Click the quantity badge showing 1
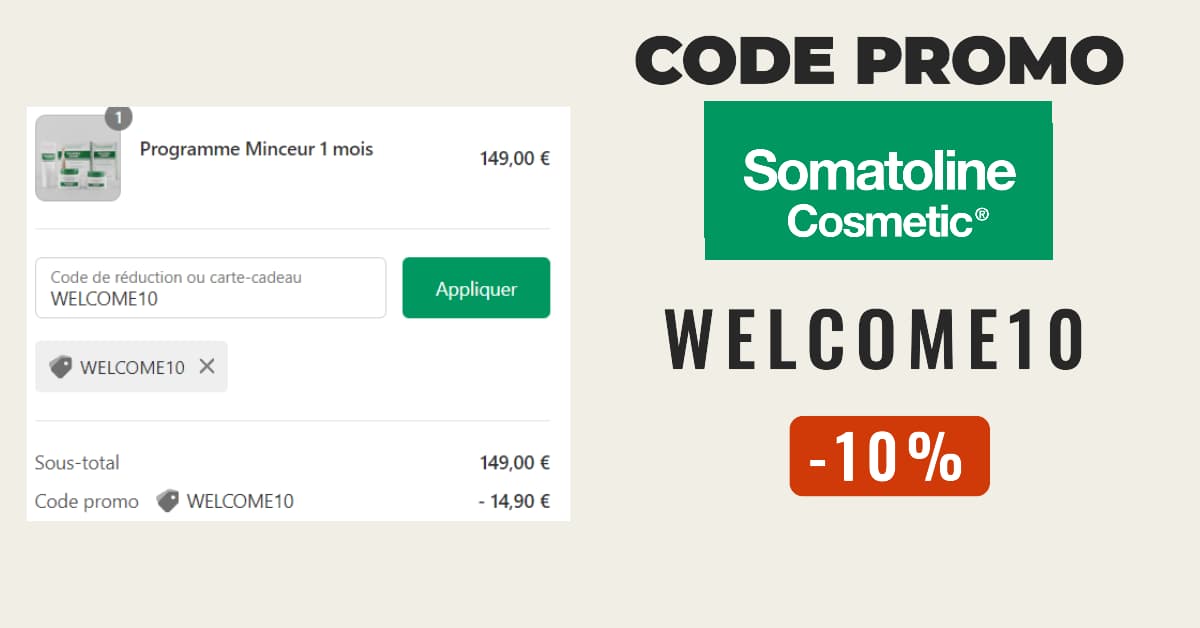 (117, 117)
